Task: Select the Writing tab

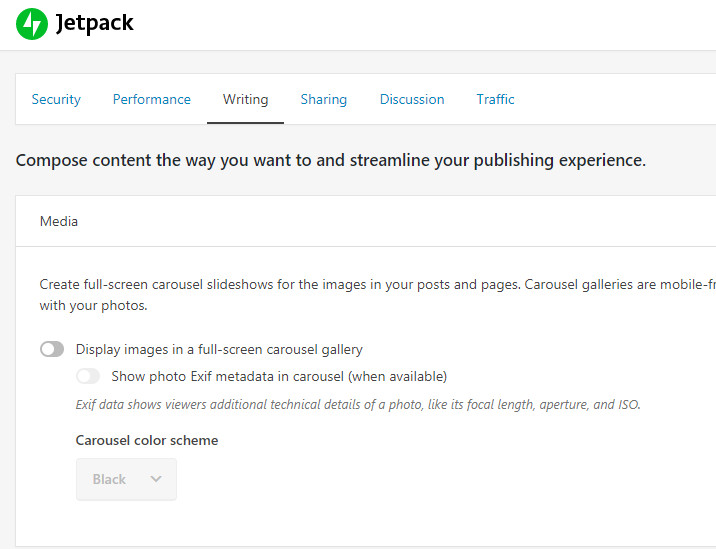Action: click(245, 99)
